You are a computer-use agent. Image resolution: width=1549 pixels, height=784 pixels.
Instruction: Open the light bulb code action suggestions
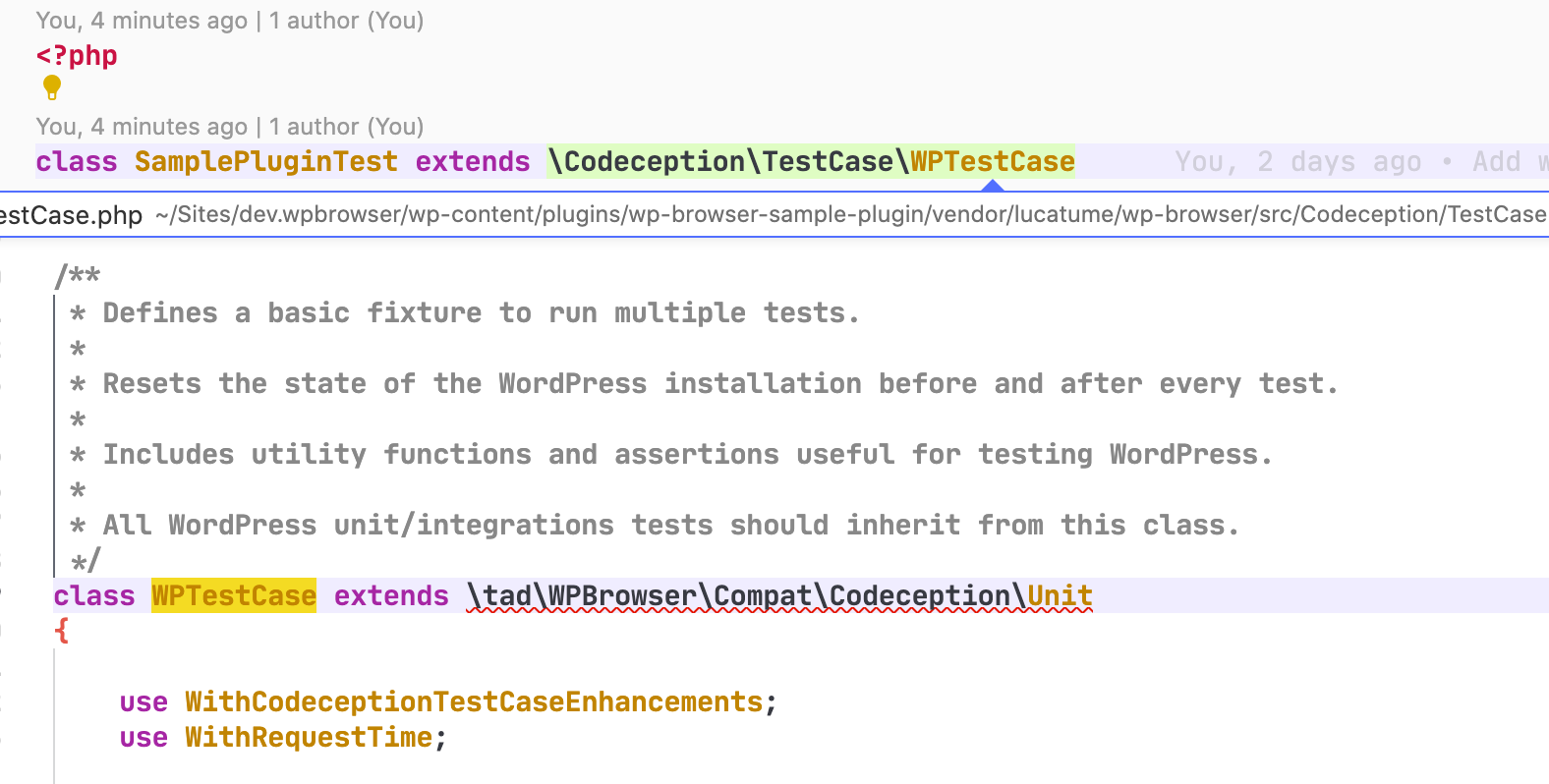pos(51,87)
